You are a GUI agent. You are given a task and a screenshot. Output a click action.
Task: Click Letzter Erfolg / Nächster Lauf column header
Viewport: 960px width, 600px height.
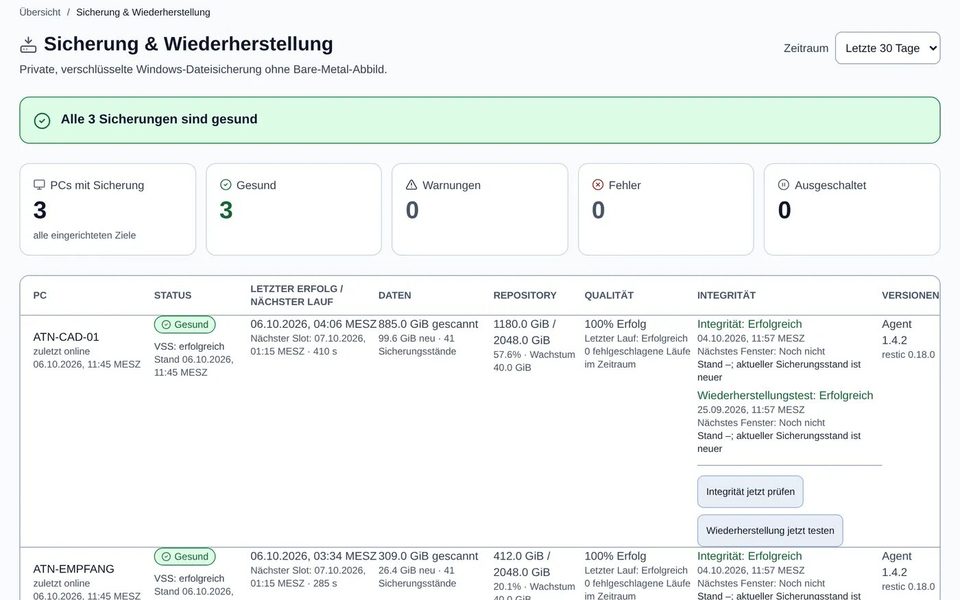[297, 295]
